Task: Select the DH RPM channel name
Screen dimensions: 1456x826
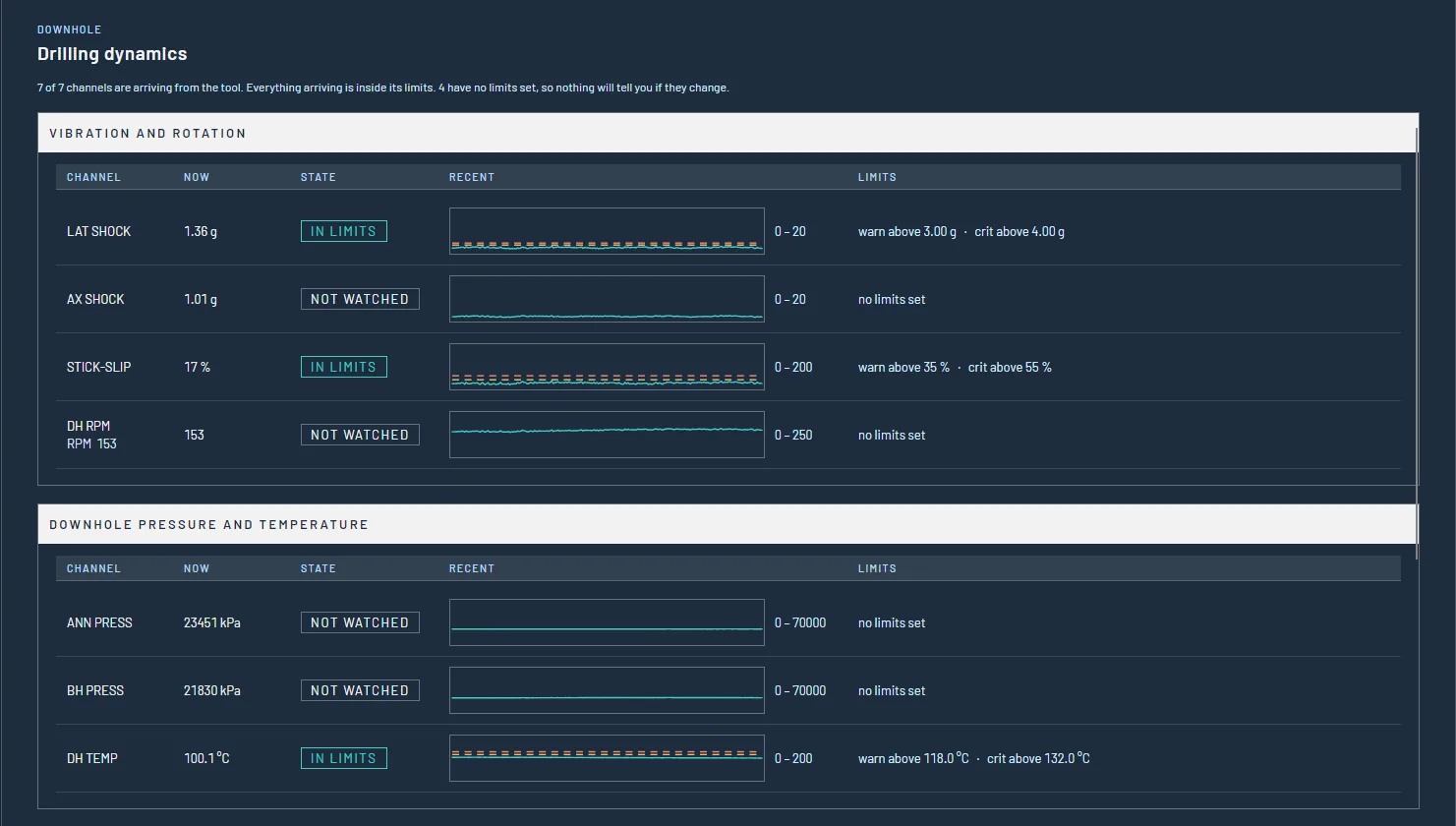Action: pos(88,426)
